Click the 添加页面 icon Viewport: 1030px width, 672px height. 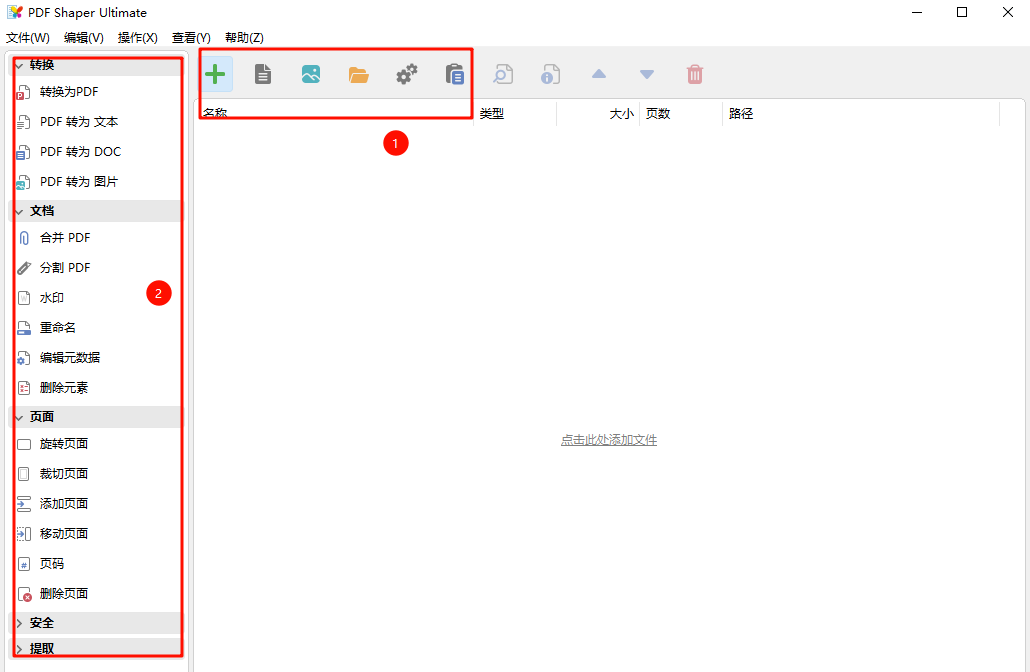tap(24, 504)
